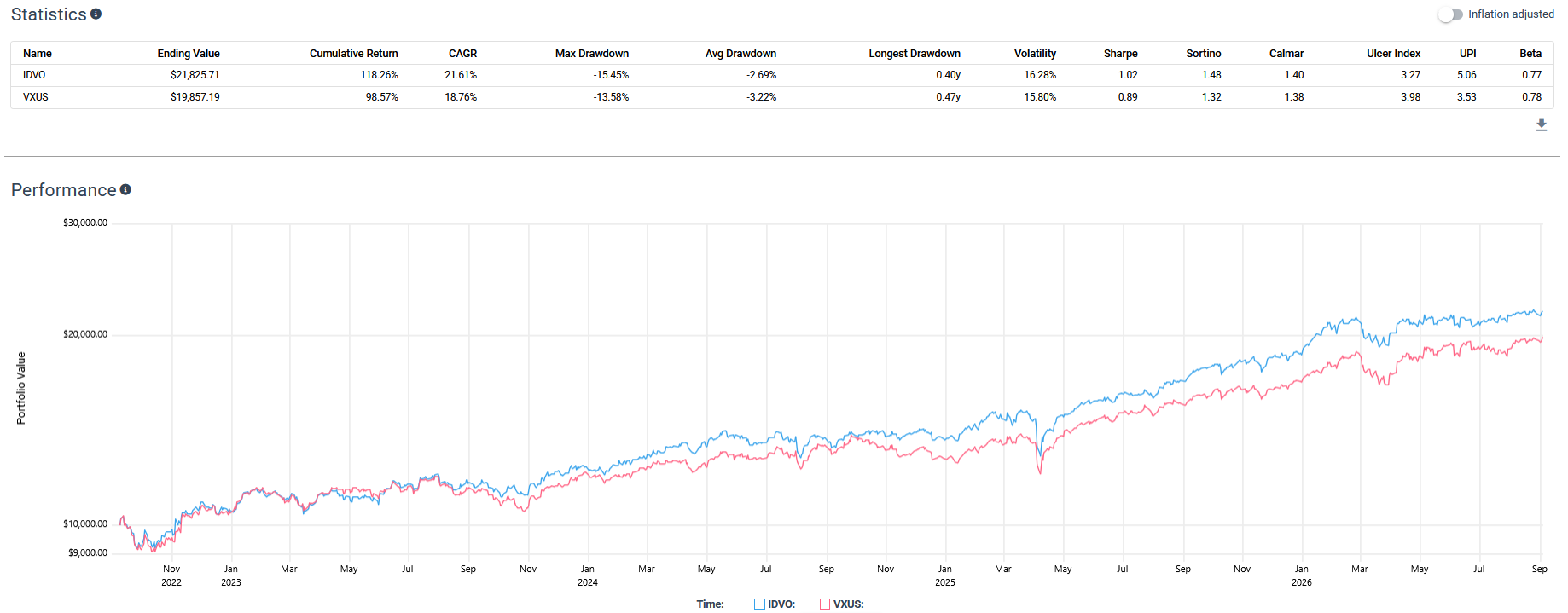This screenshot has height=613, width=1568.
Task: Select the IDVO row name
Action: click(x=34, y=75)
